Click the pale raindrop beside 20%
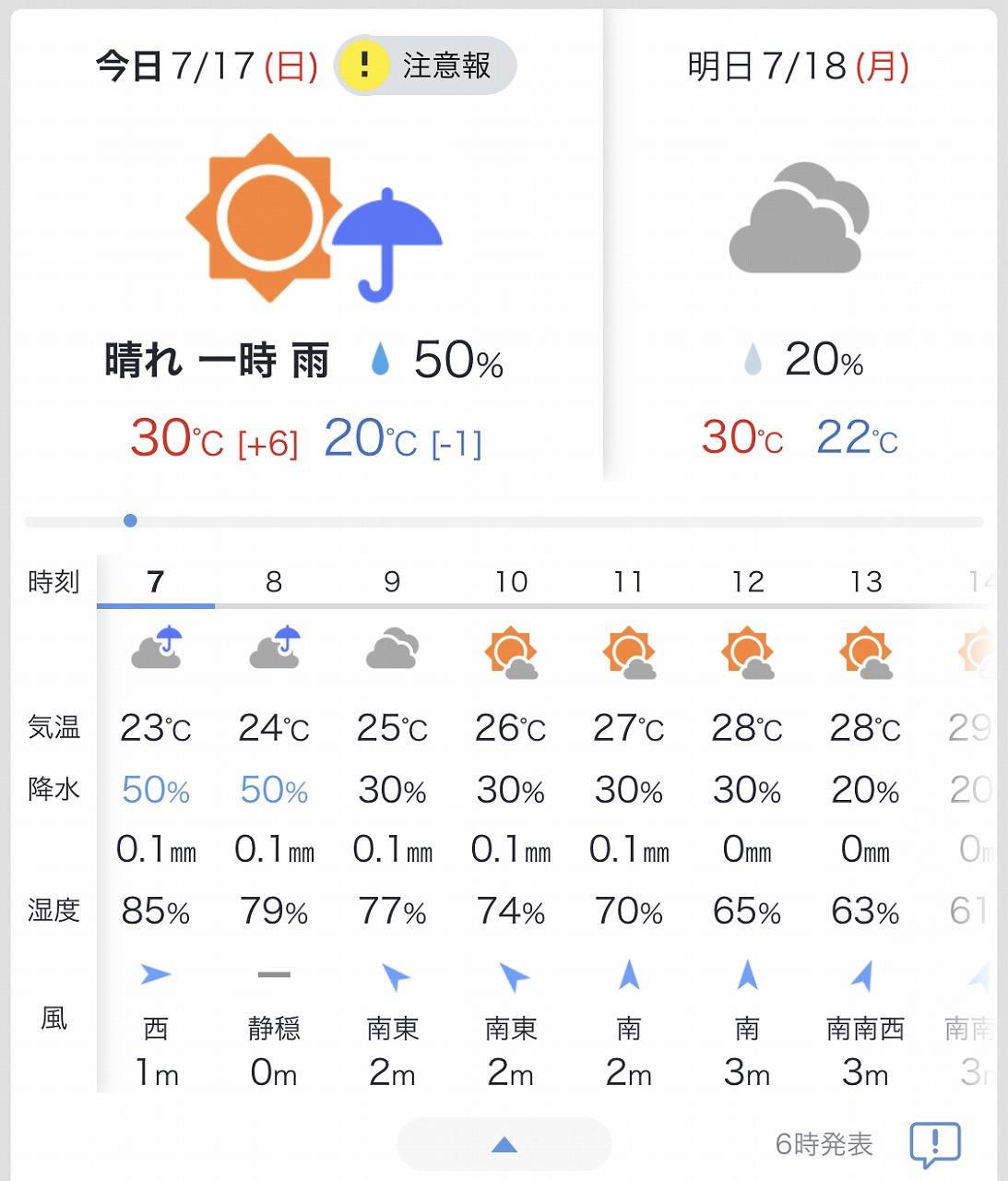1008x1181 pixels. [x=753, y=359]
